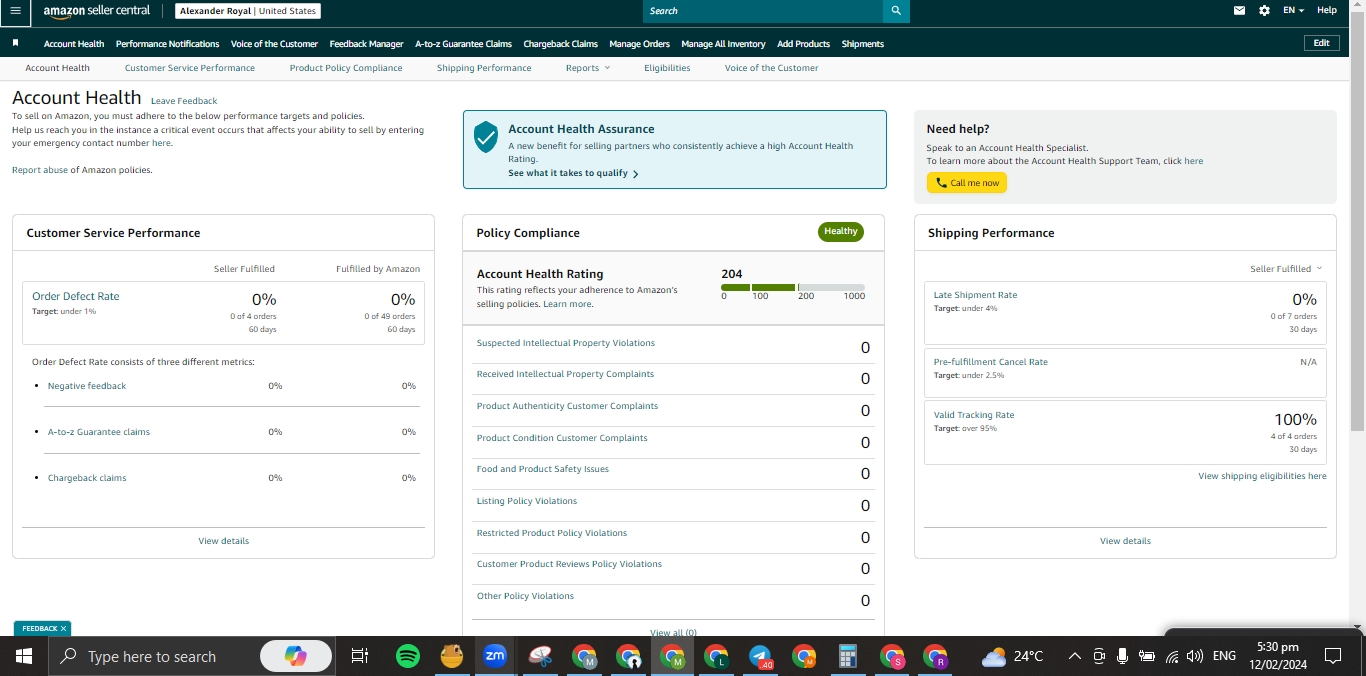Viewport: 1366px width, 676px height.
Task: Open Restricted Product Policy Violations
Action: 551,533
